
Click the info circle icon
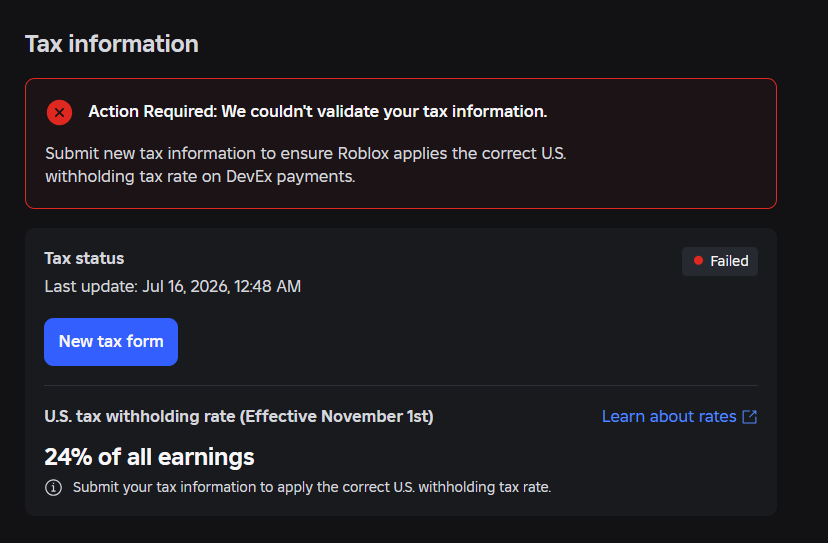(x=53, y=487)
